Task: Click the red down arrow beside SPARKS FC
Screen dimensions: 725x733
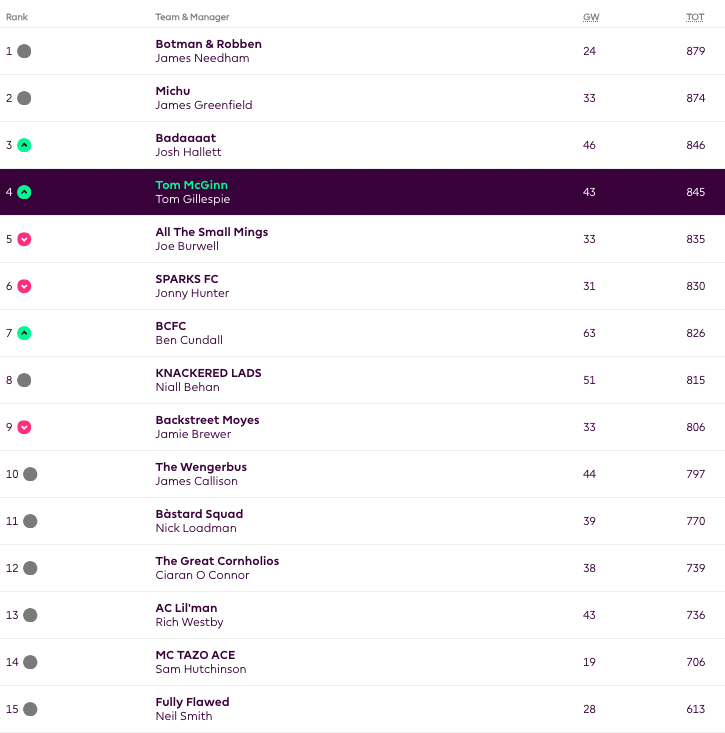Action: pos(24,286)
